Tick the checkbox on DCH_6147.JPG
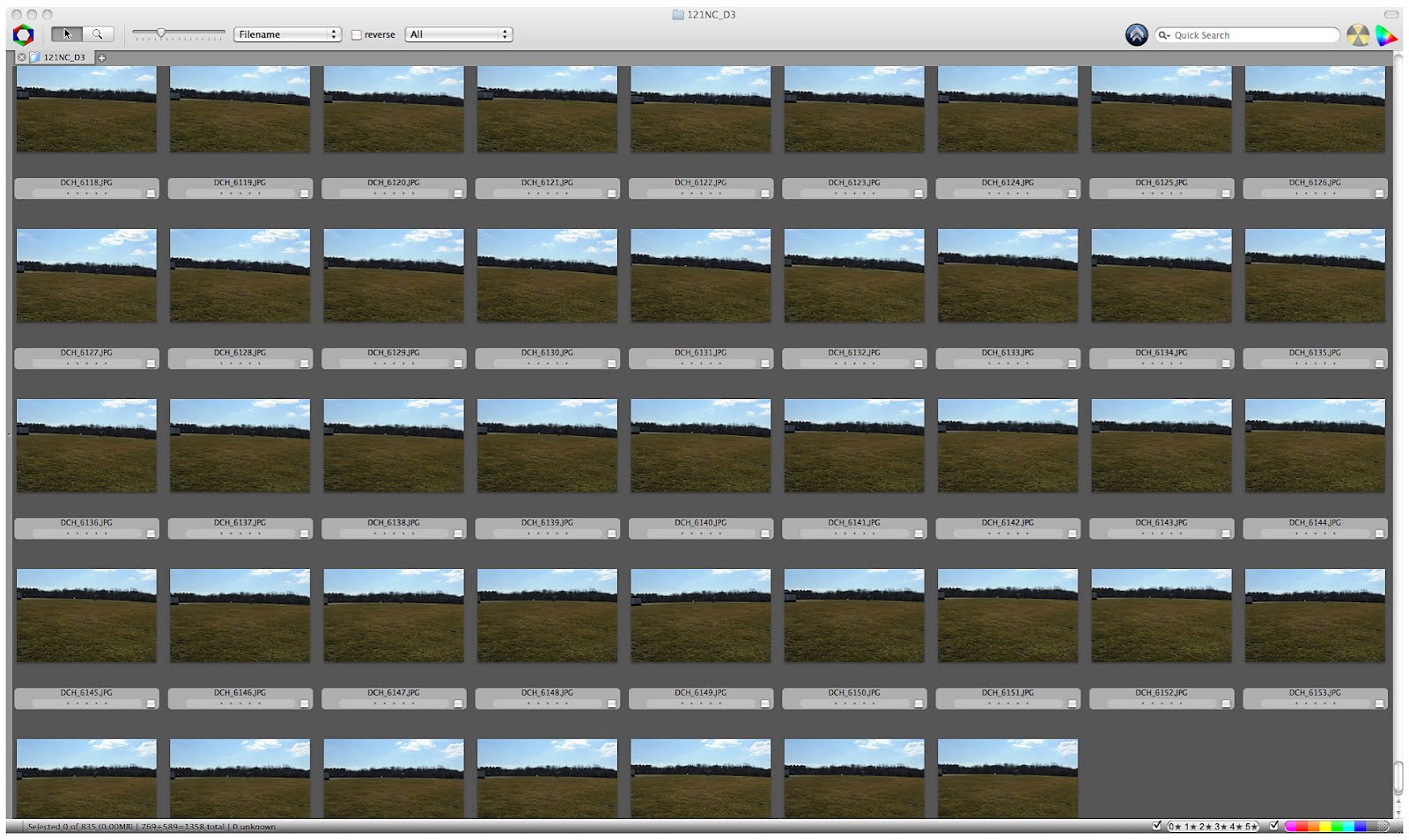 458,703
